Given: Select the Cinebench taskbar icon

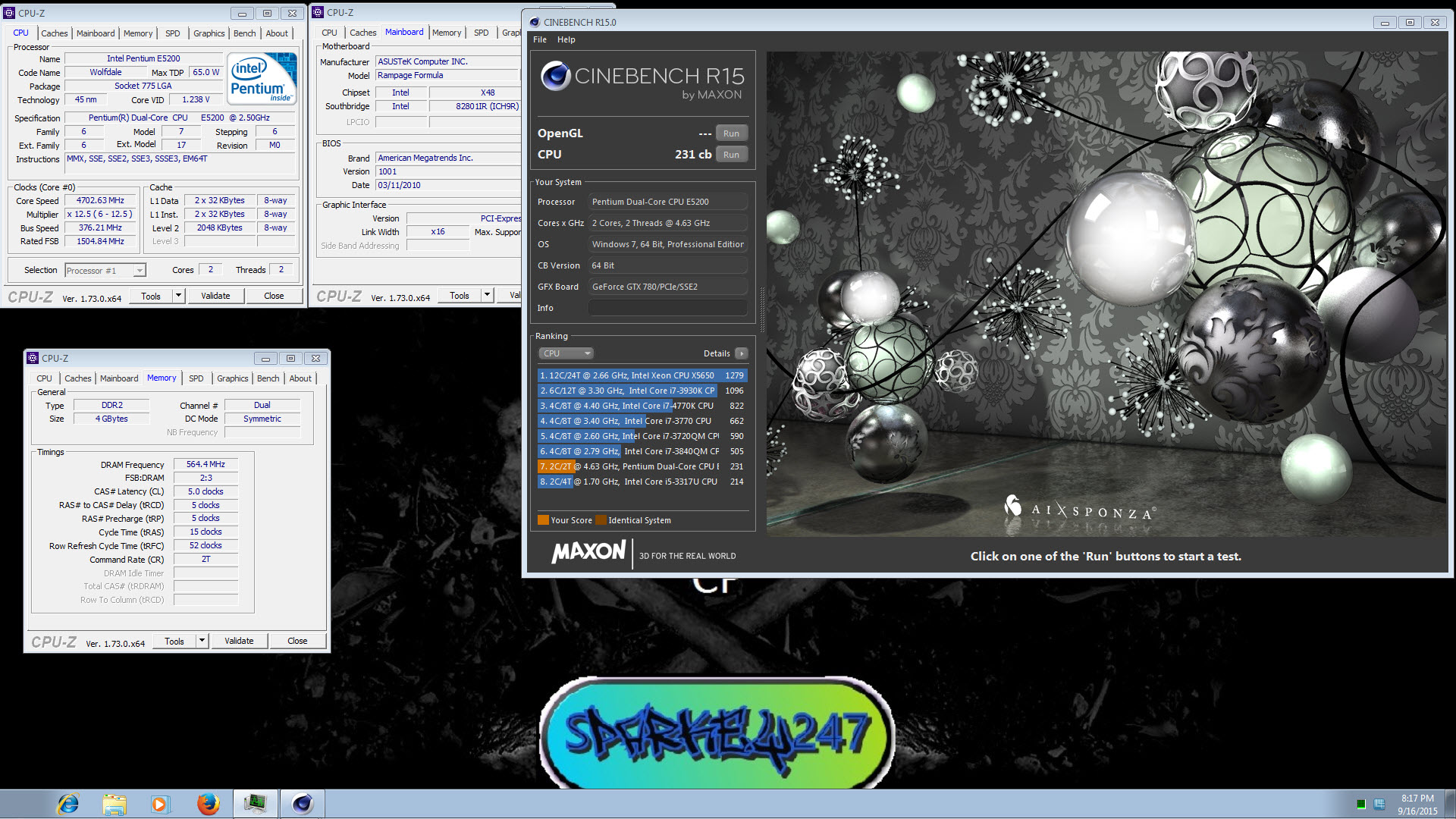Looking at the screenshot, I should (302, 804).
